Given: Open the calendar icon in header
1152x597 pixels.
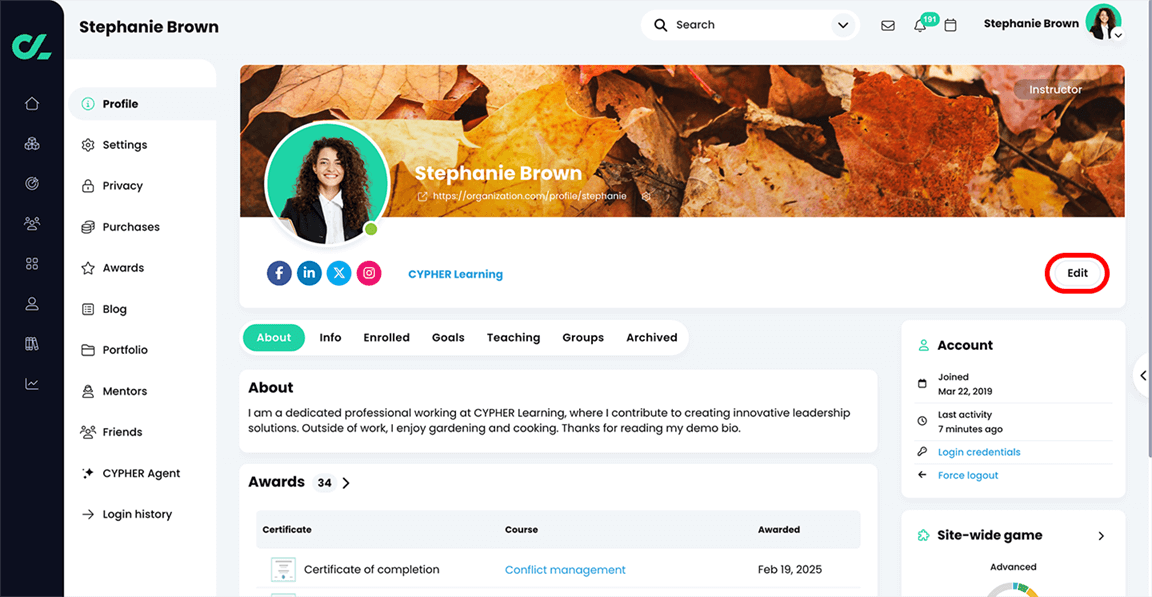Looking at the screenshot, I should [x=950, y=25].
